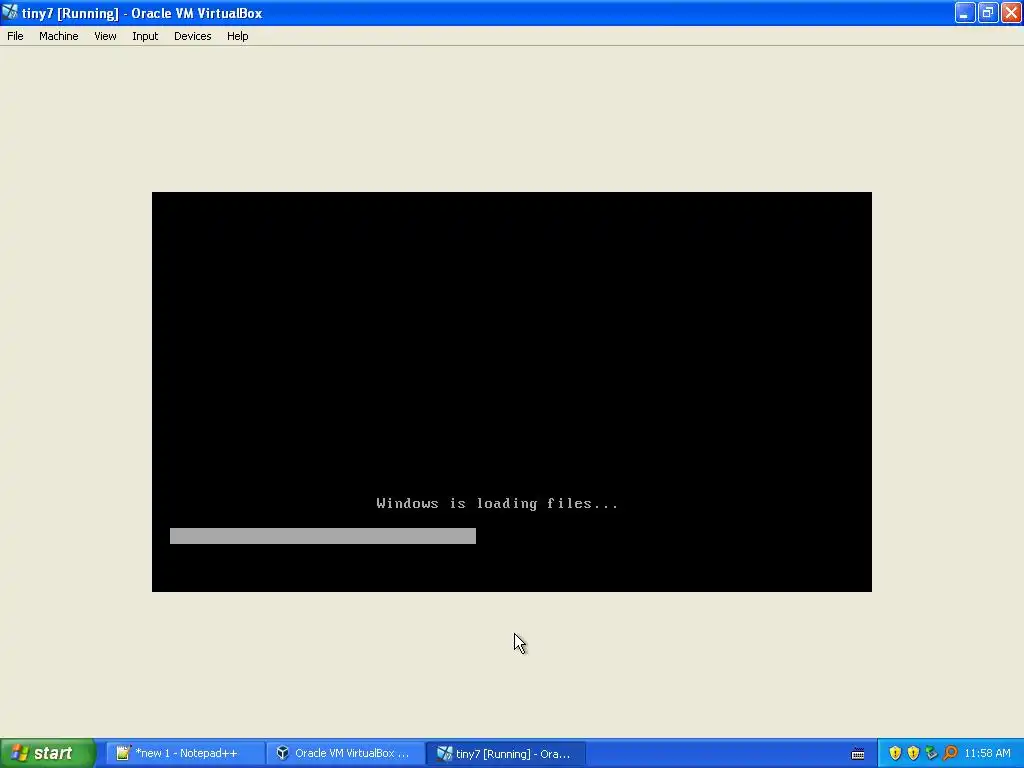Click the VirtualBox icon in the title bar
The width and height of the screenshot is (1024, 768).
(x=10, y=12)
